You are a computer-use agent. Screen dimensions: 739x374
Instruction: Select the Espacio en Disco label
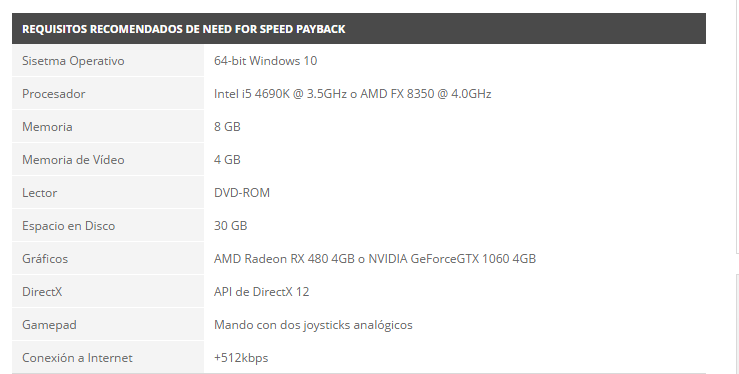(x=68, y=226)
